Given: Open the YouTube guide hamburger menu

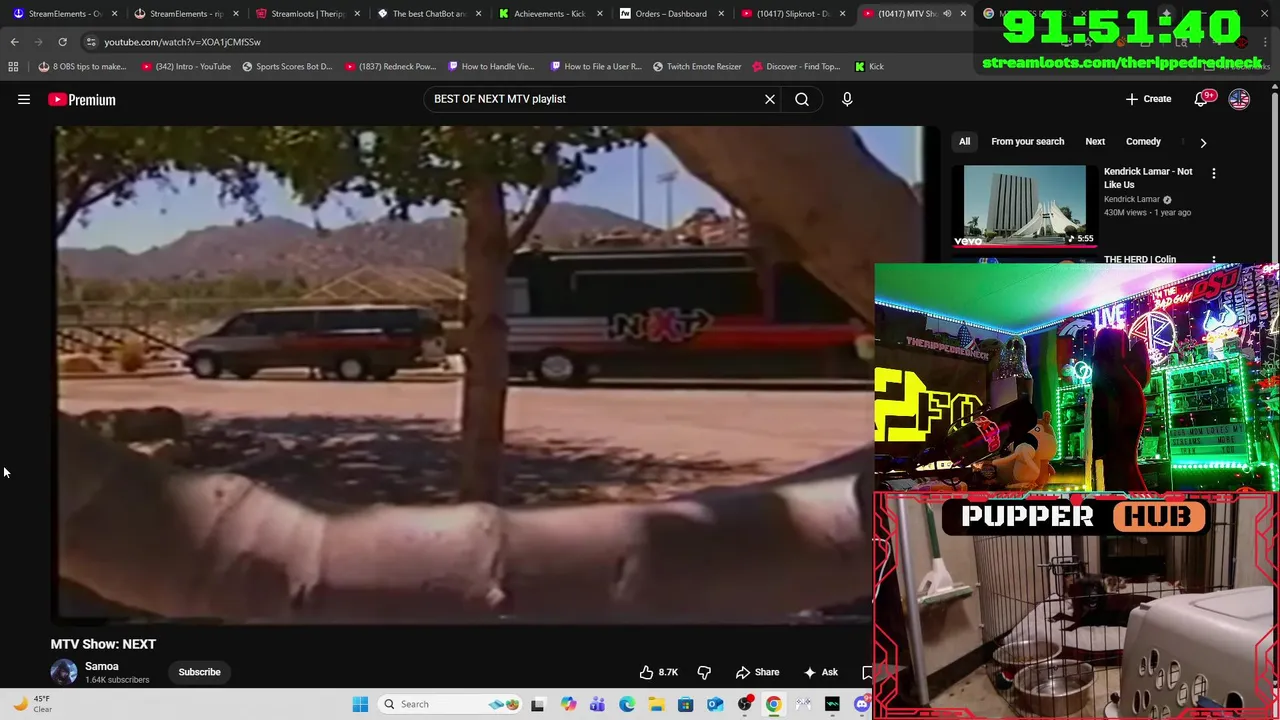Looking at the screenshot, I should click(24, 99).
